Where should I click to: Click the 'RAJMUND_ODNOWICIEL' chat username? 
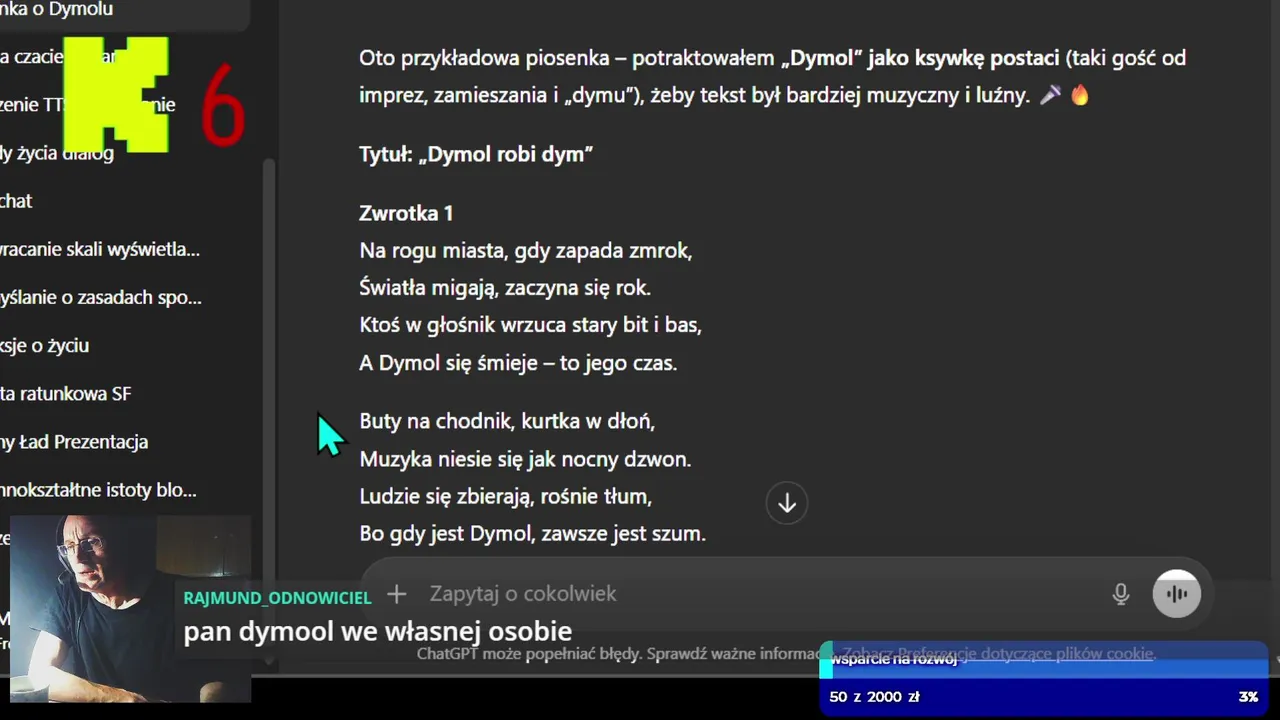[x=277, y=598]
